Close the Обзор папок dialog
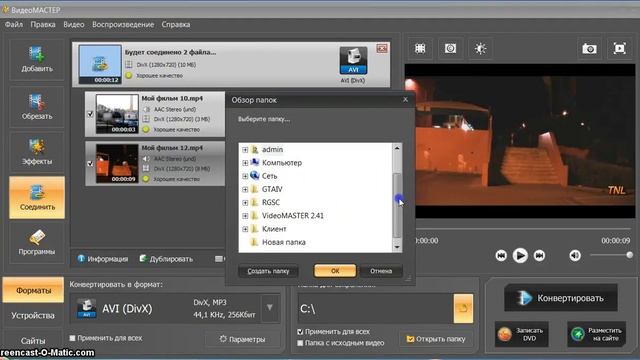Image resolution: width=640 pixels, height=360 pixels. [x=405, y=100]
